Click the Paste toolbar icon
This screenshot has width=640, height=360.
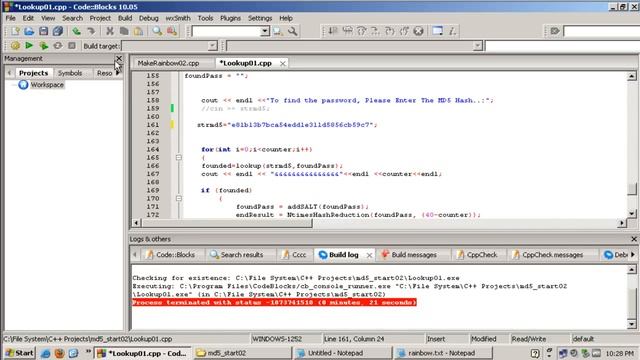click(139, 31)
